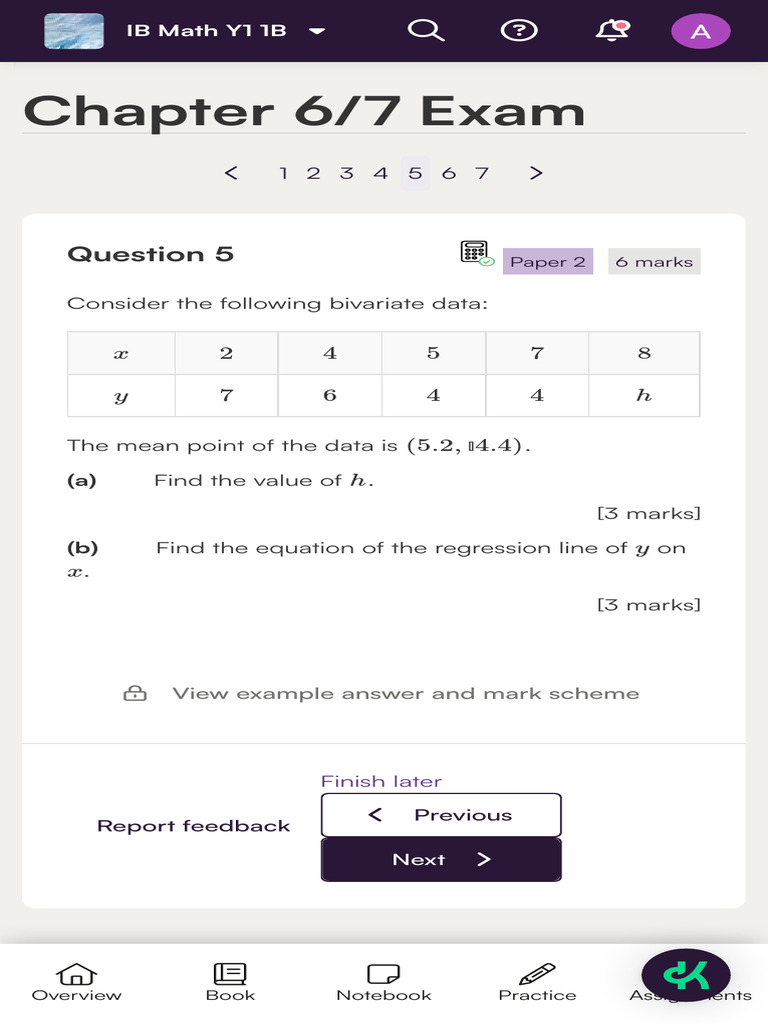The height and width of the screenshot is (1024, 768).
Task: Click the green floating chat logo button
Action: coord(686,974)
